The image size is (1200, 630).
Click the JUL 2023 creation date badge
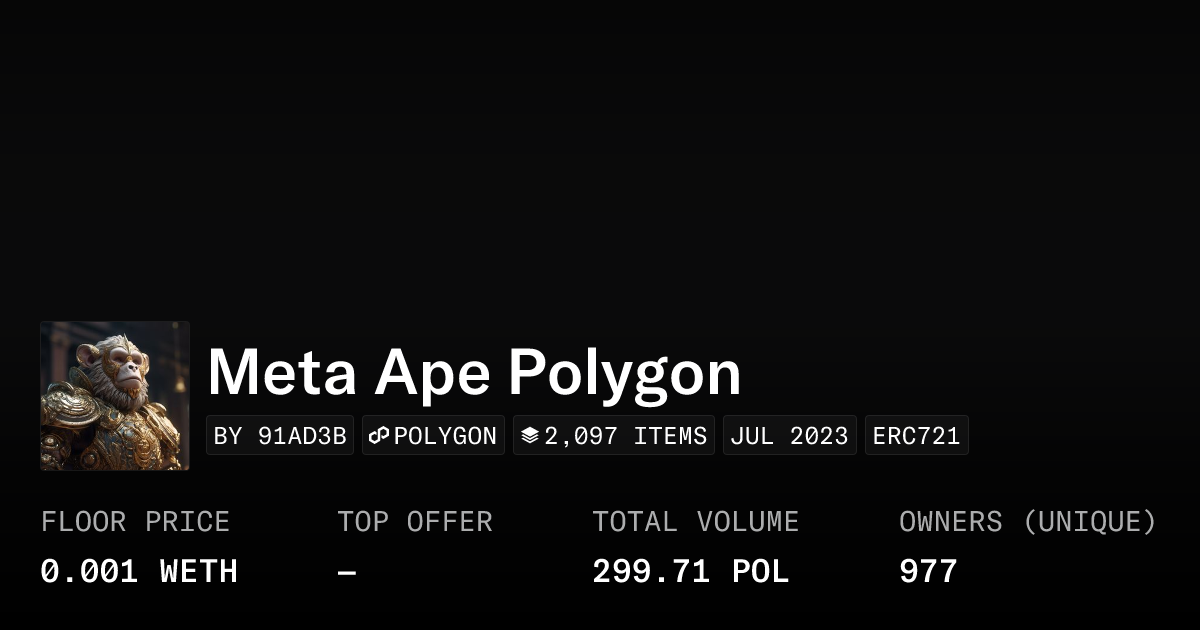click(x=789, y=436)
